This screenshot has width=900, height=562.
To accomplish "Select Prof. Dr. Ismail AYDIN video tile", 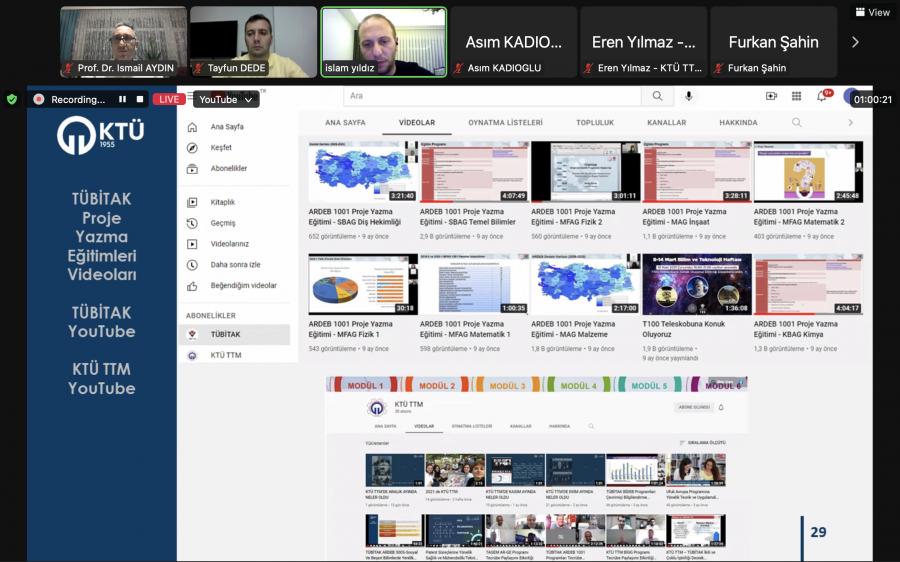I will (123, 42).
